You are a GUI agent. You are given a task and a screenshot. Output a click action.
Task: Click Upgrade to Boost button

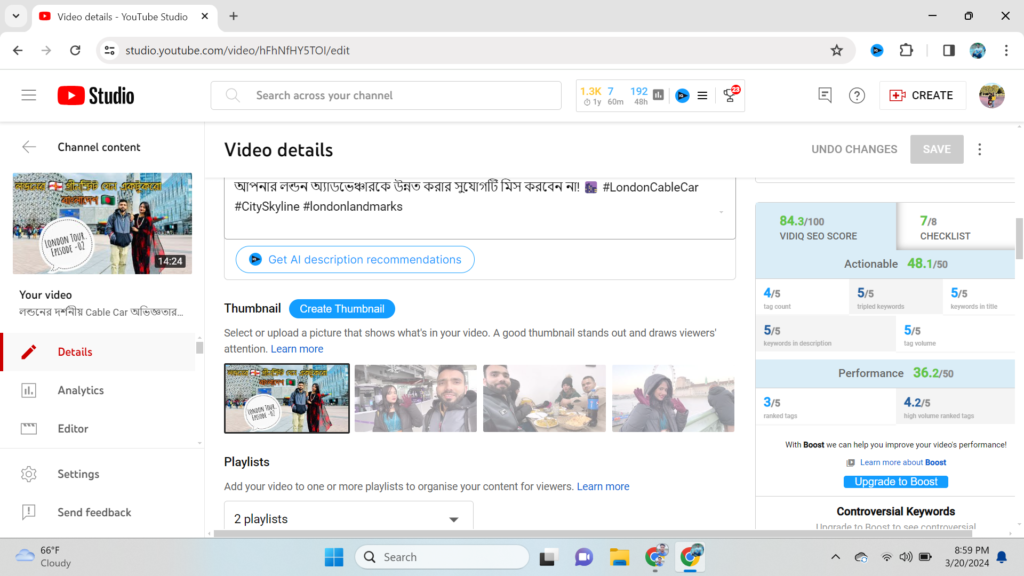coord(895,481)
